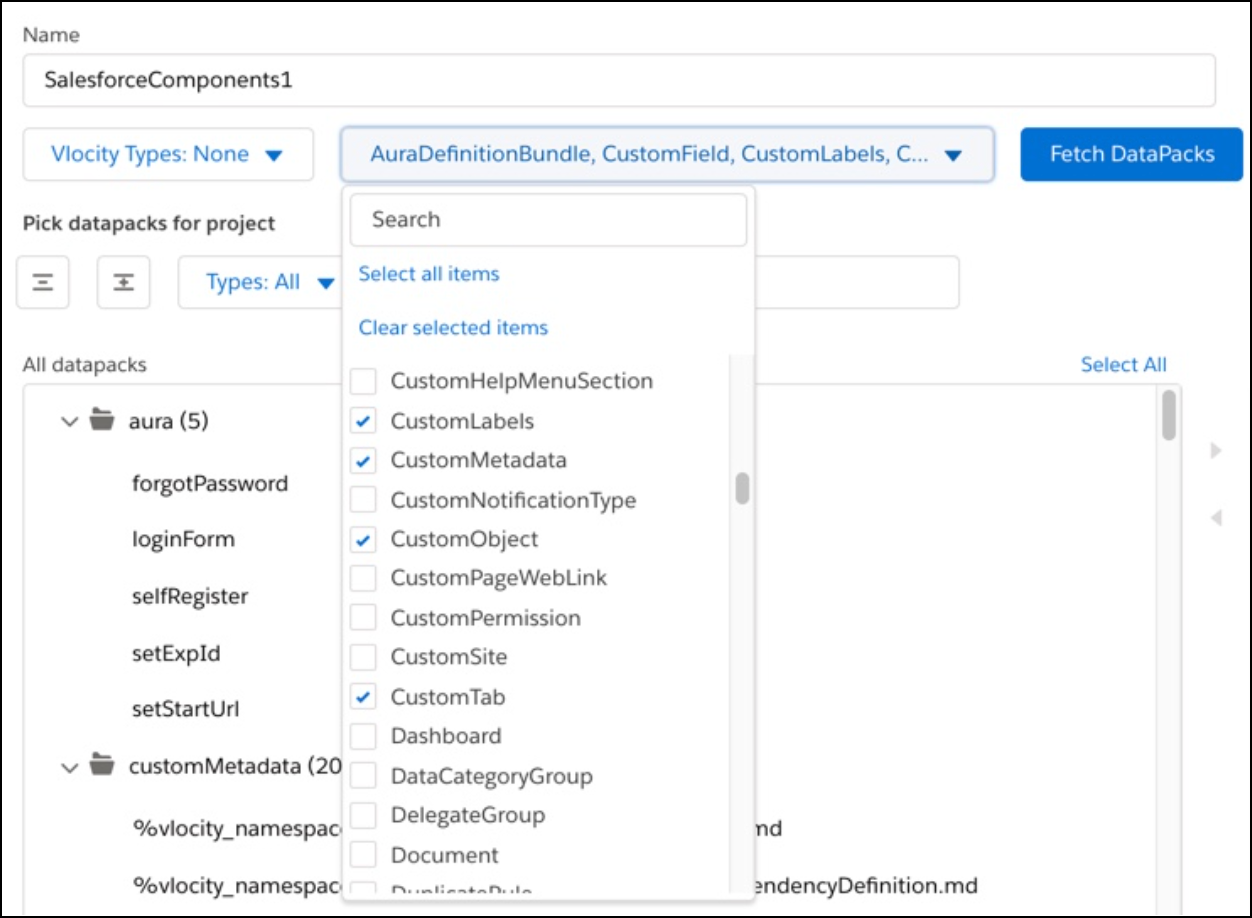Check the CustomHelpMenuSection checkbox
This screenshot has width=1252, height=918.
click(364, 381)
